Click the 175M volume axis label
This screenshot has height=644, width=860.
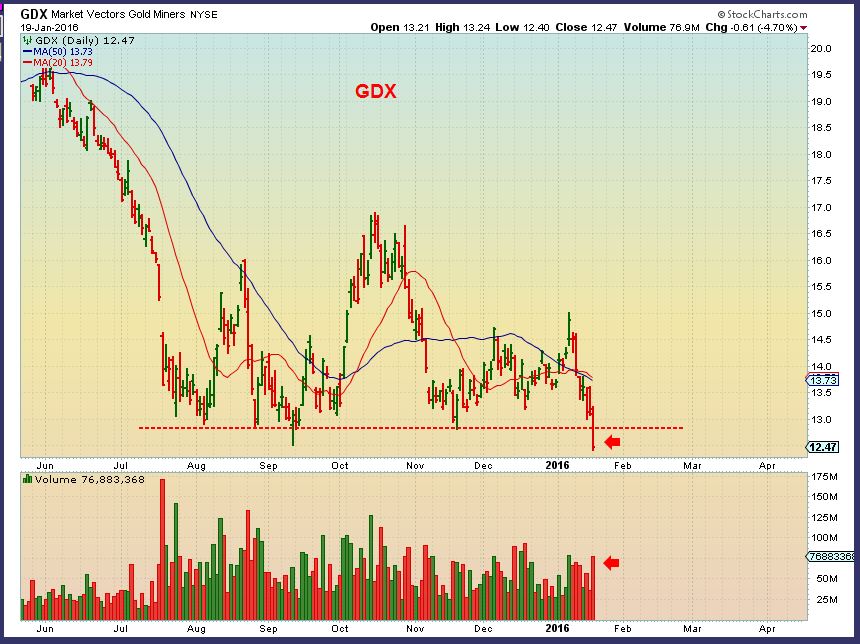(824, 477)
